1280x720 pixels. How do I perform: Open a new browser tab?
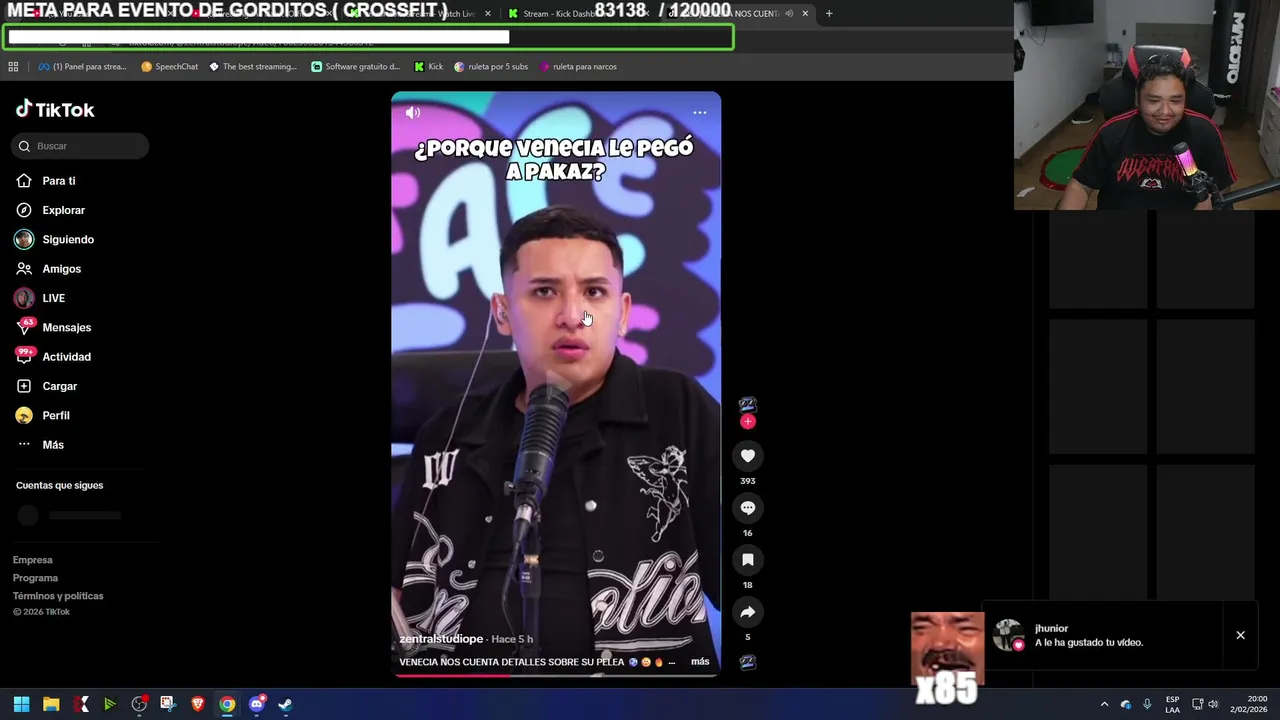click(829, 14)
